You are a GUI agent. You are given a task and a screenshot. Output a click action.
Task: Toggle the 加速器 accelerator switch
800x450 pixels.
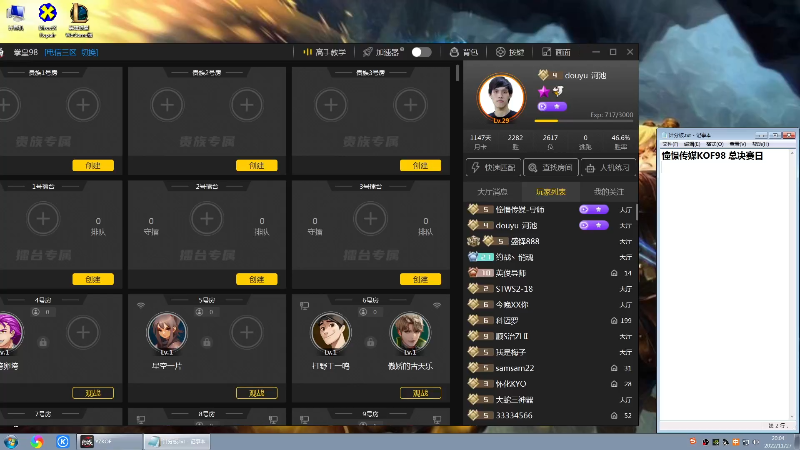point(421,52)
